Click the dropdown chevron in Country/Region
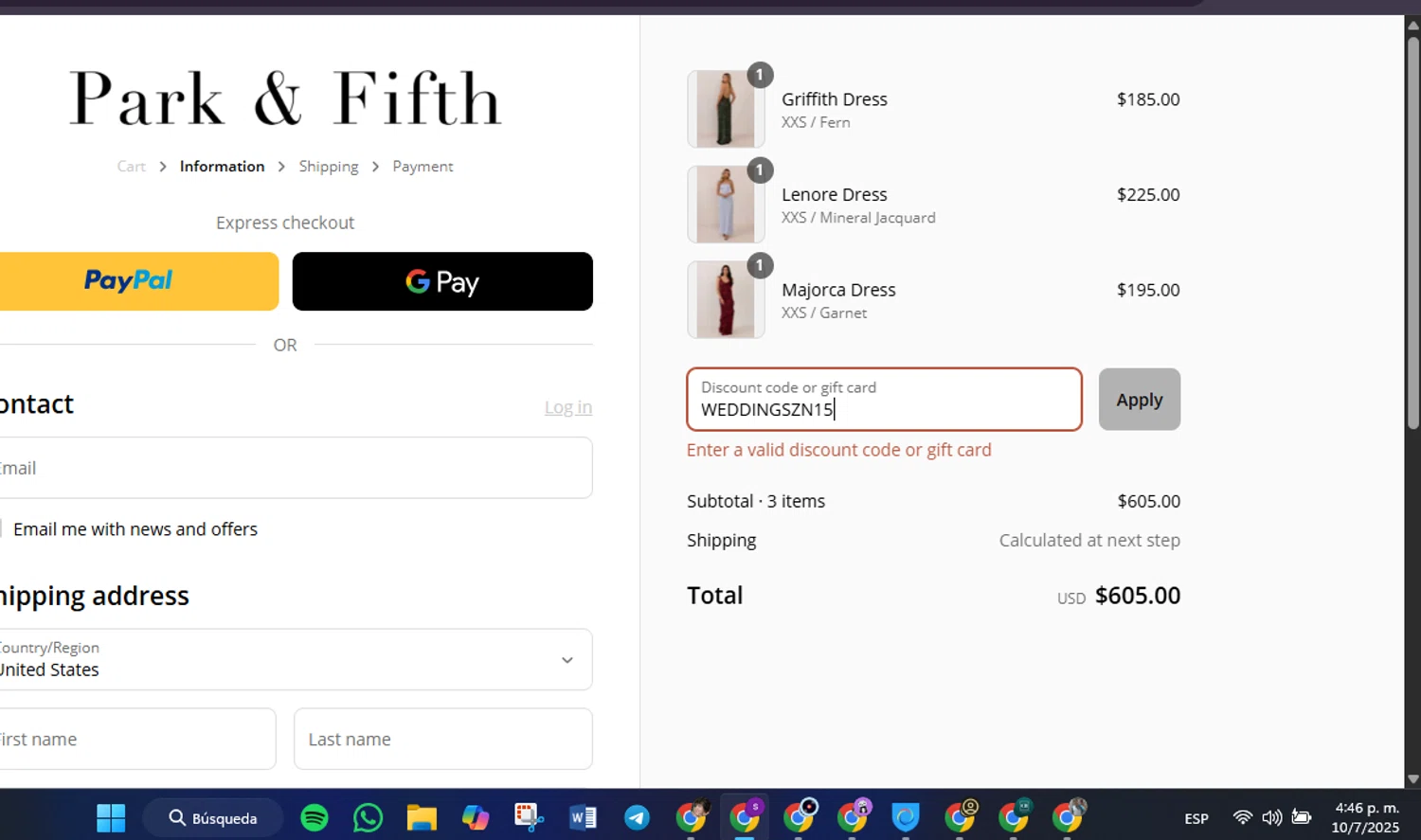 coord(567,660)
